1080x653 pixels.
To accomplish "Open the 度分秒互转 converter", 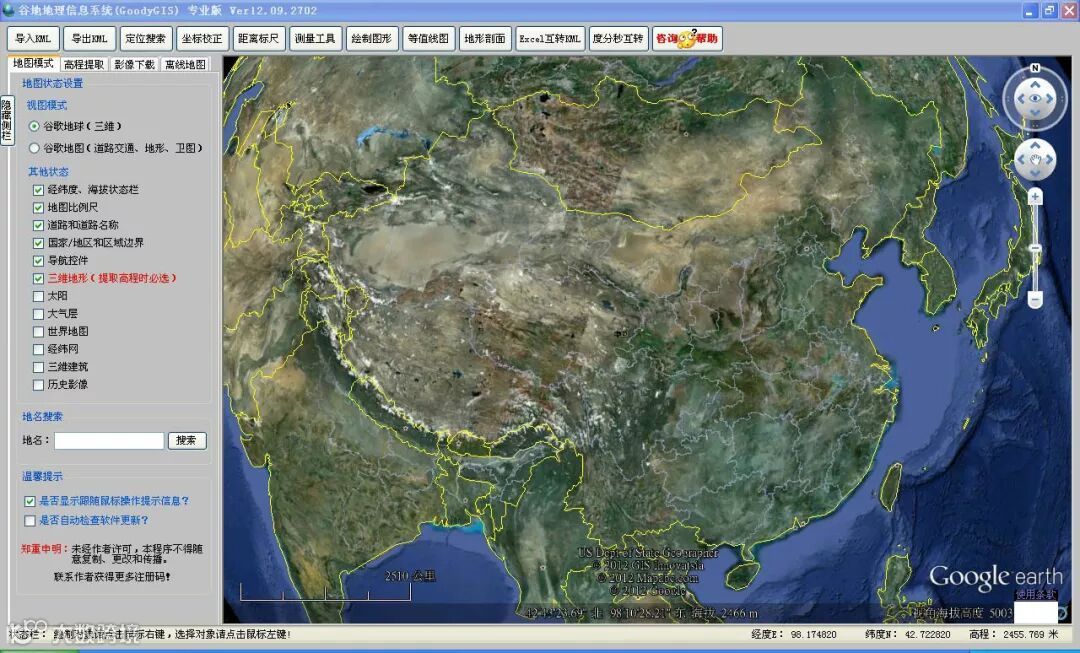I will click(x=619, y=39).
